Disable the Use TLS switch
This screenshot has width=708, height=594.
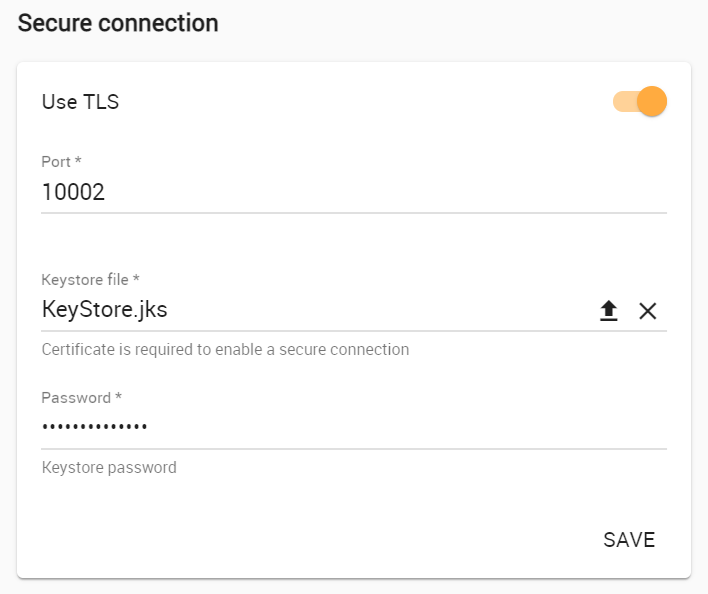point(640,101)
